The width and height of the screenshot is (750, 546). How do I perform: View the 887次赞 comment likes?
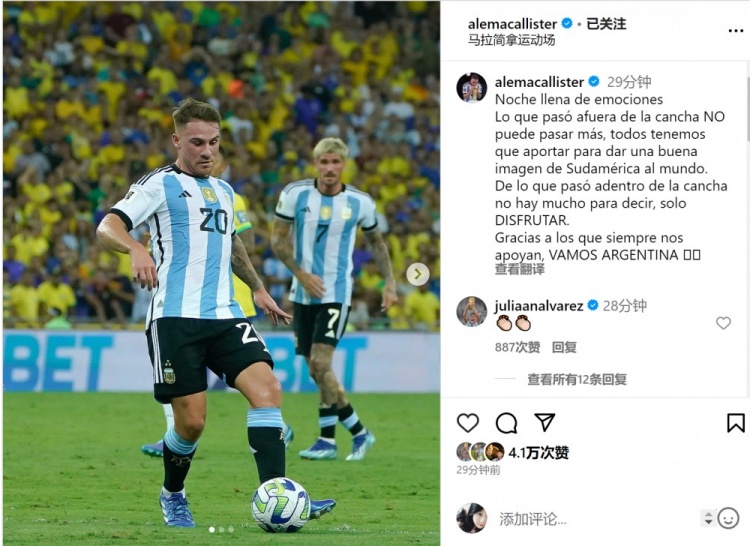point(517,347)
